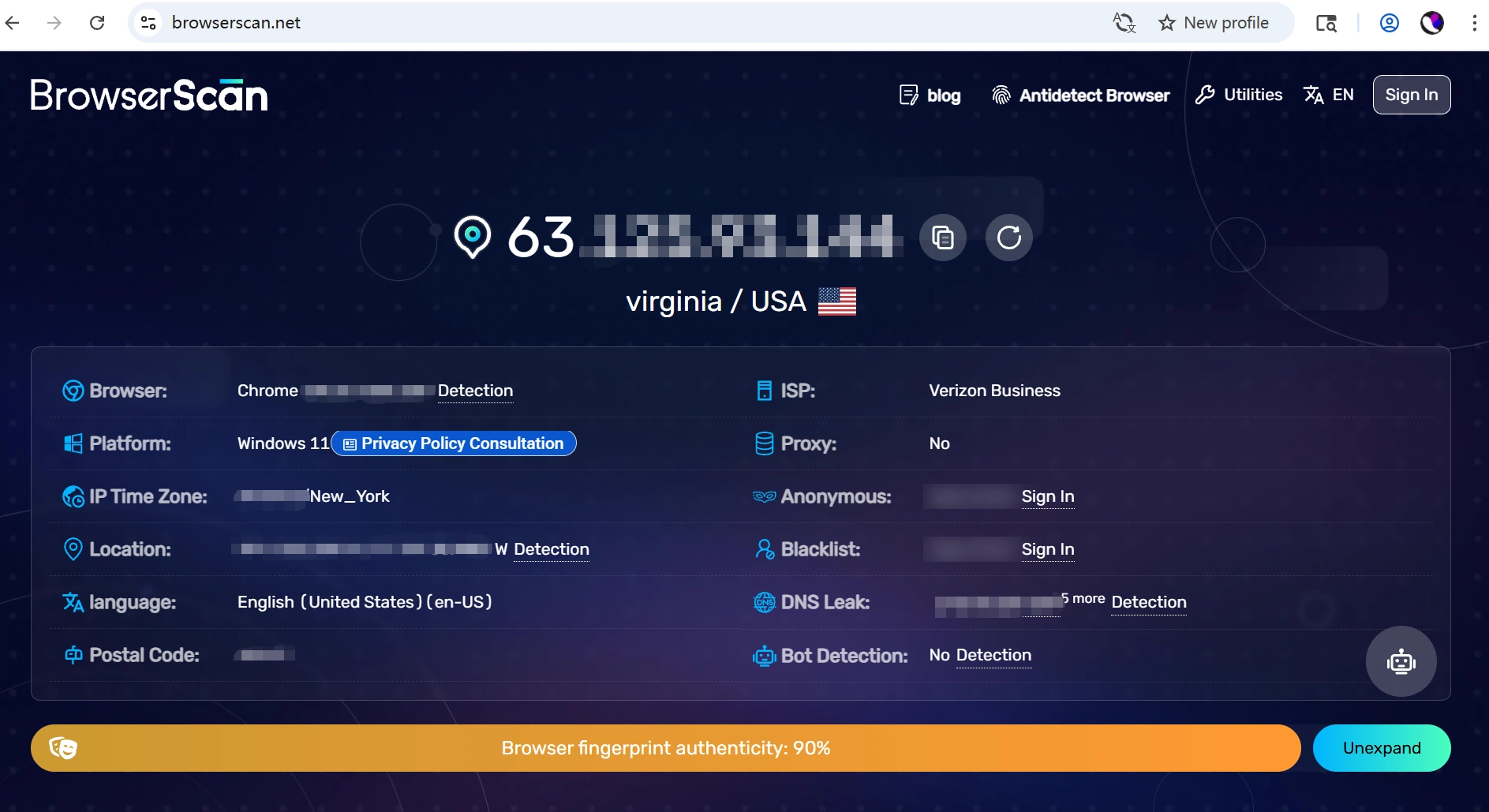Click the mask icon next to Anonymous

click(765, 496)
